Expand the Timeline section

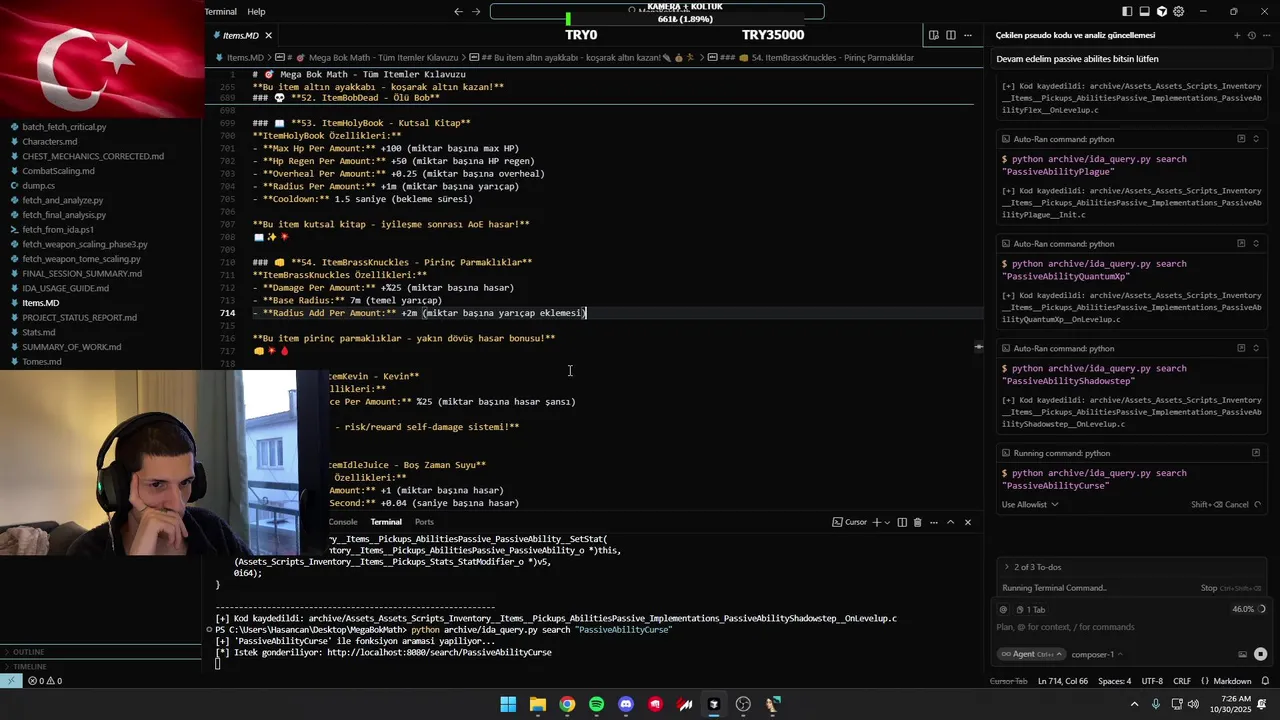click(100, 666)
